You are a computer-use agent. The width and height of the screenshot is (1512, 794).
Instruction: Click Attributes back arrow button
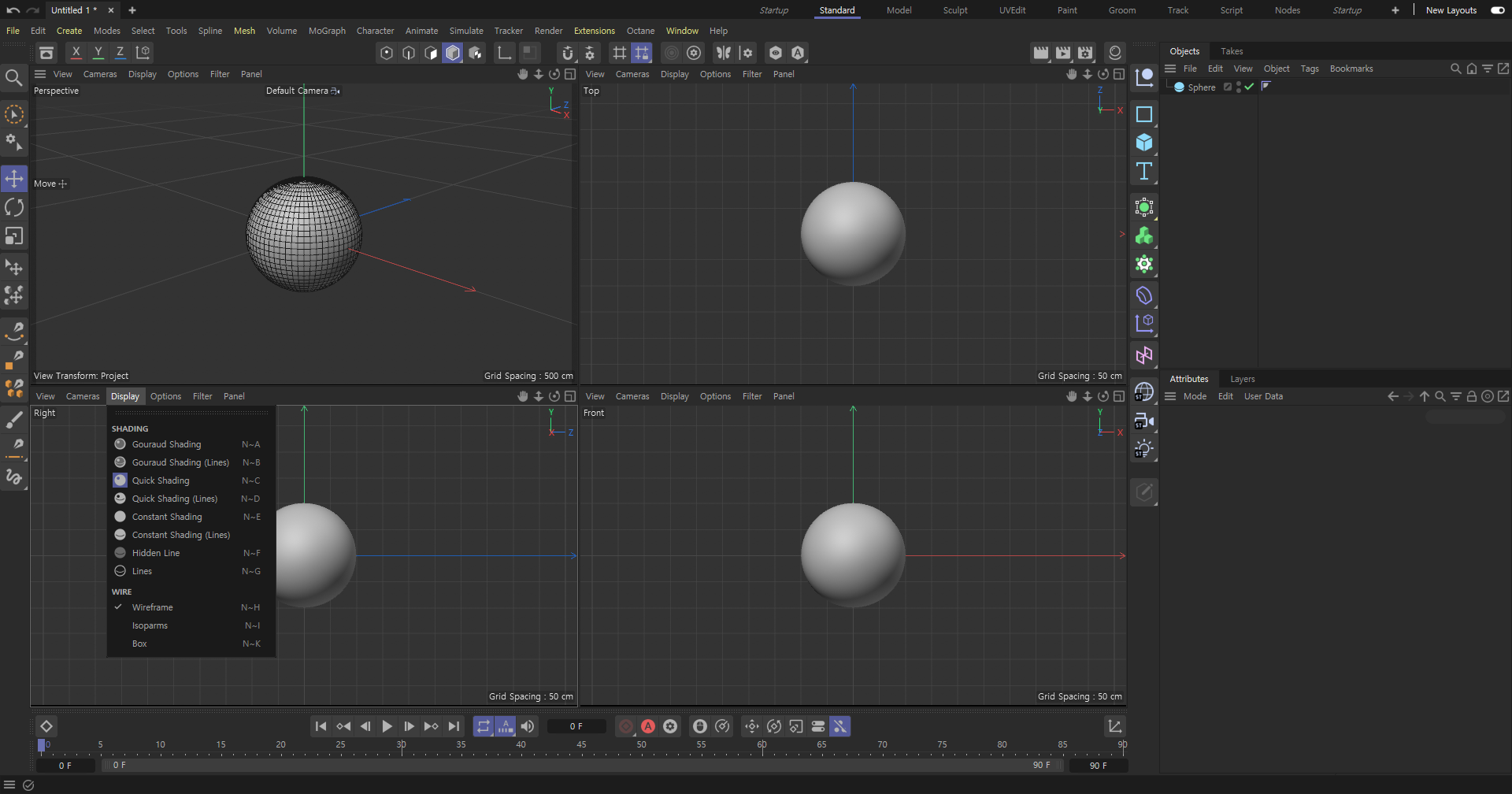click(x=1392, y=396)
